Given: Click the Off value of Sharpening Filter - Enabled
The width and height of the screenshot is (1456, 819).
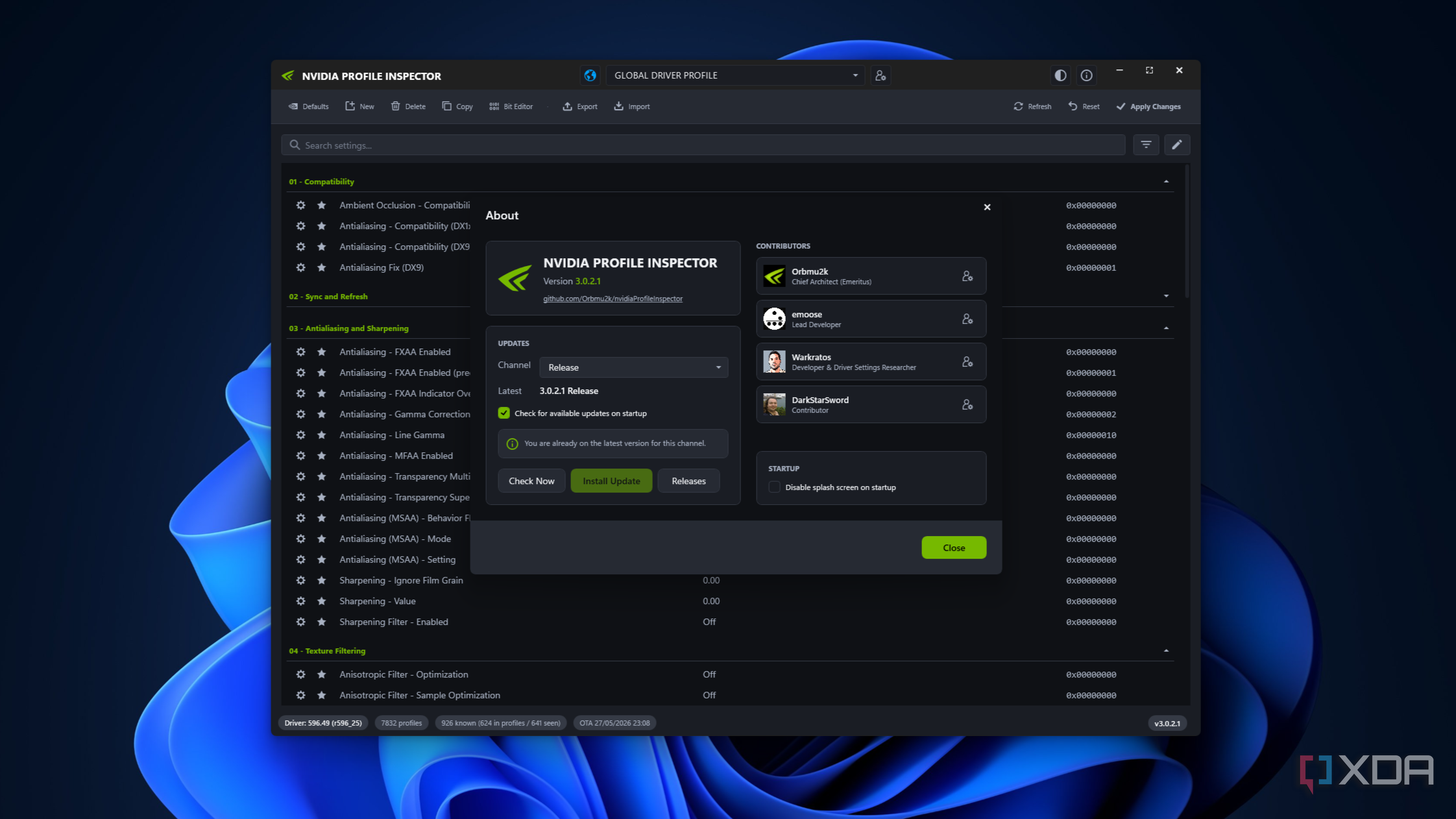Looking at the screenshot, I should (x=709, y=622).
